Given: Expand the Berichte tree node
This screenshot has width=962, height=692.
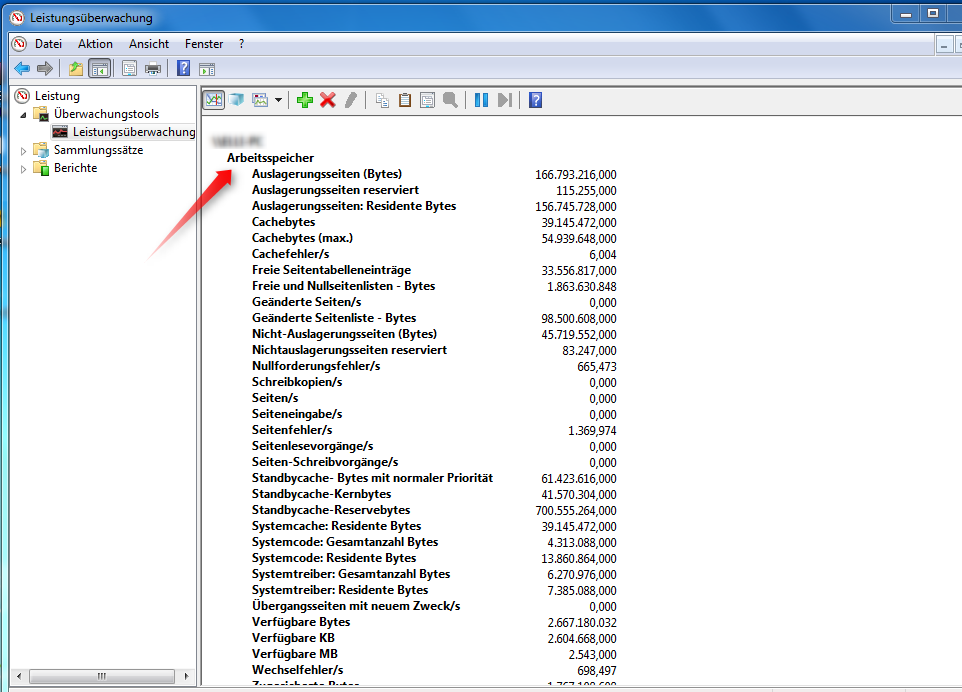Looking at the screenshot, I should tap(23, 167).
